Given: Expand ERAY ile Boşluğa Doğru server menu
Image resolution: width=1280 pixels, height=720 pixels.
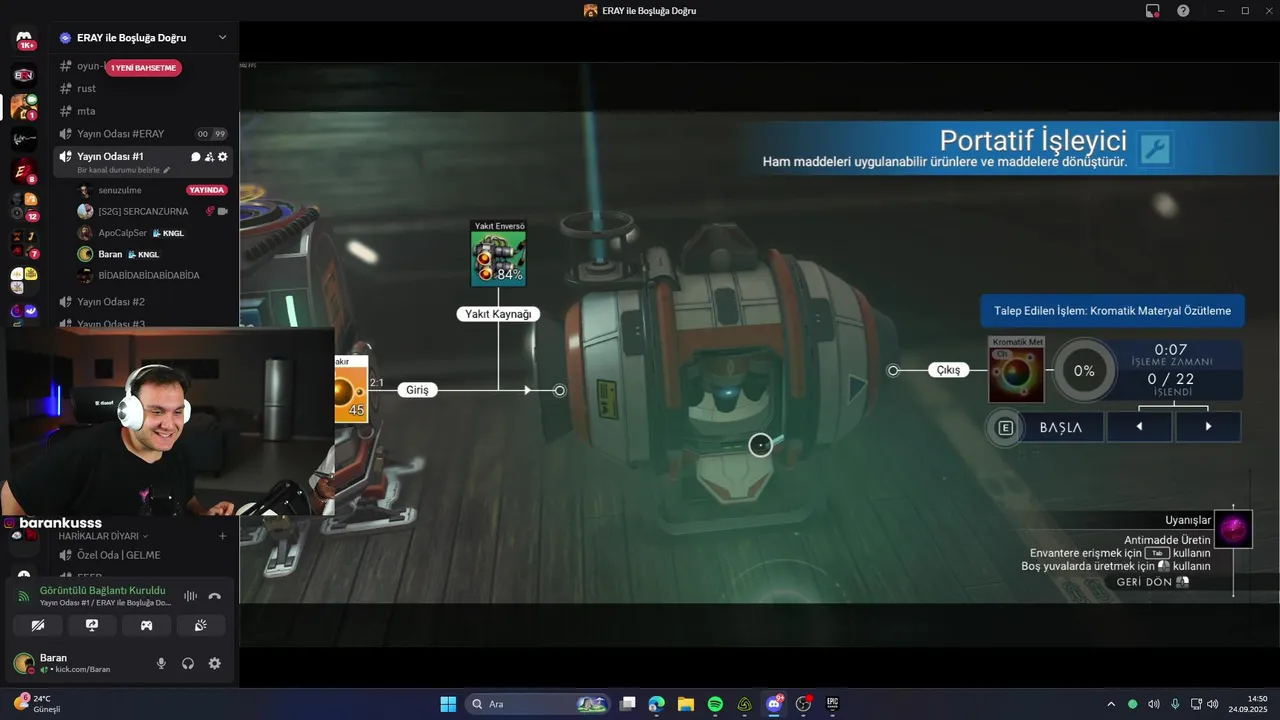Looking at the screenshot, I should click(222, 38).
